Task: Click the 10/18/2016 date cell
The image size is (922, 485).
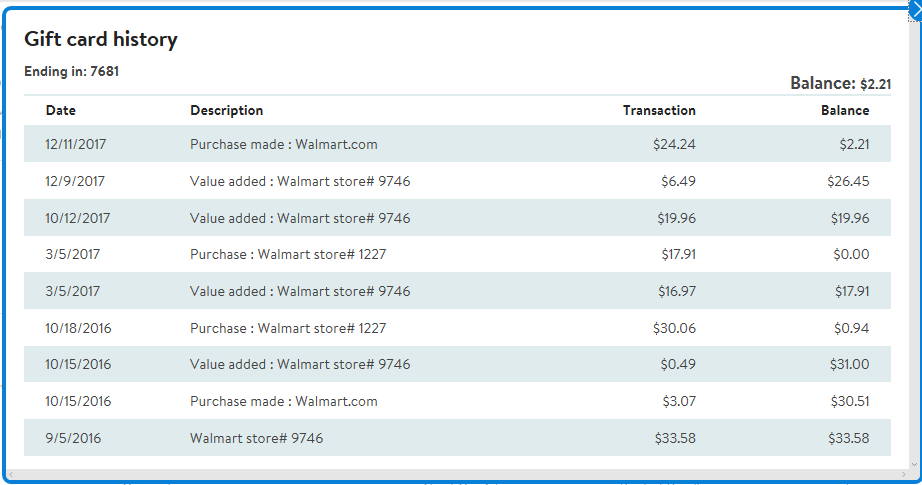Action: click(78, 328)
